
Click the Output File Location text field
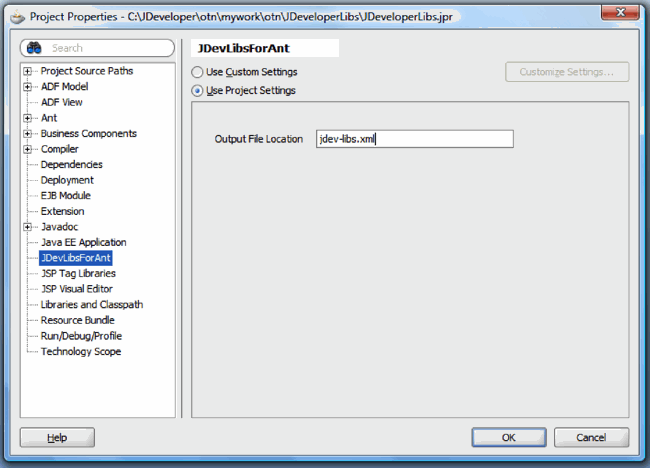coord(415,139)
